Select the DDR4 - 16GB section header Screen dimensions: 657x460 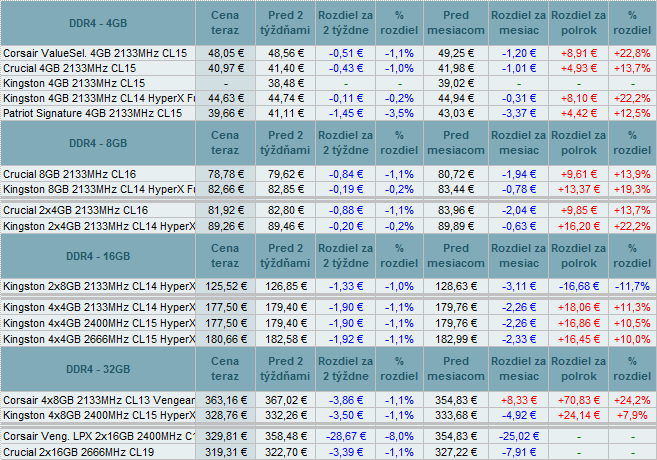click(98, 256)
